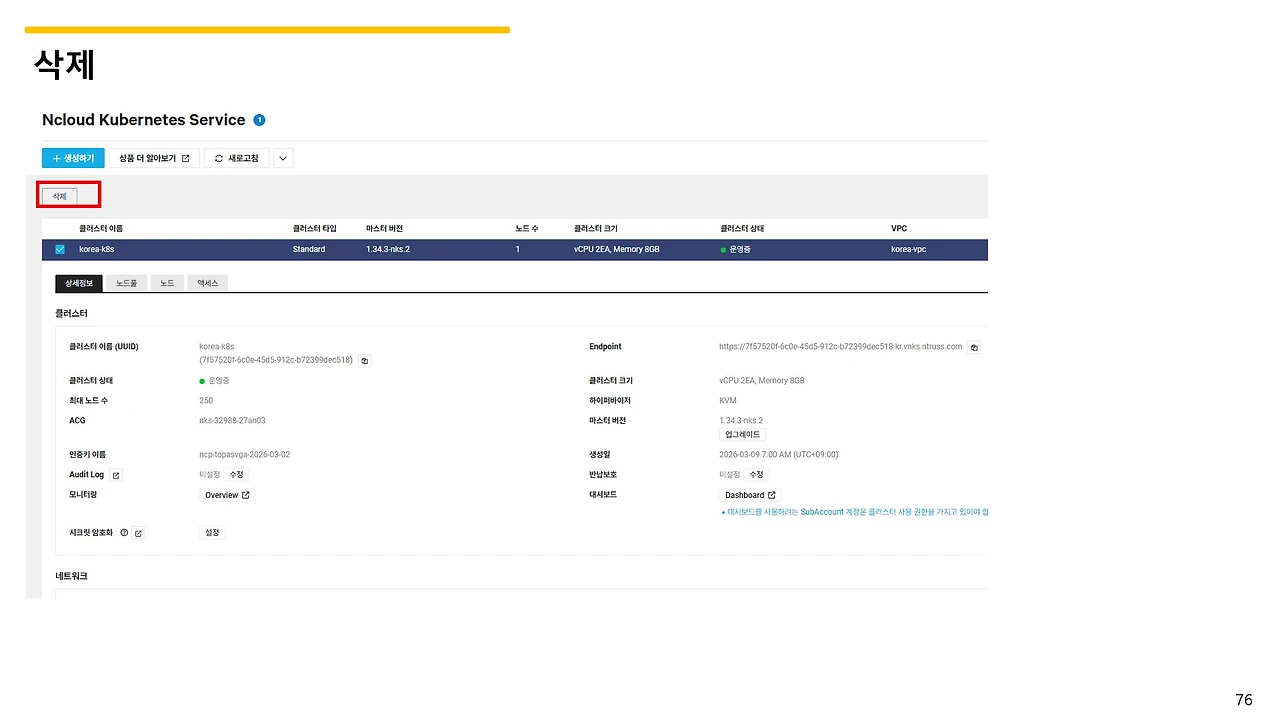Click the 생성하기 create button
1280x720 pixels.
point(73,158)
